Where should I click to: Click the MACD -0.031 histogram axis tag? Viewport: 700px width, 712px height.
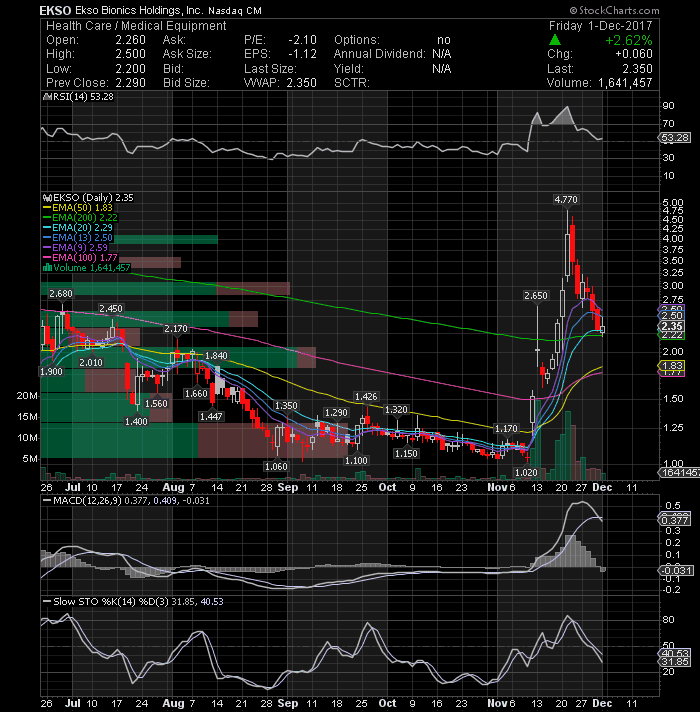tap(676, 570)
